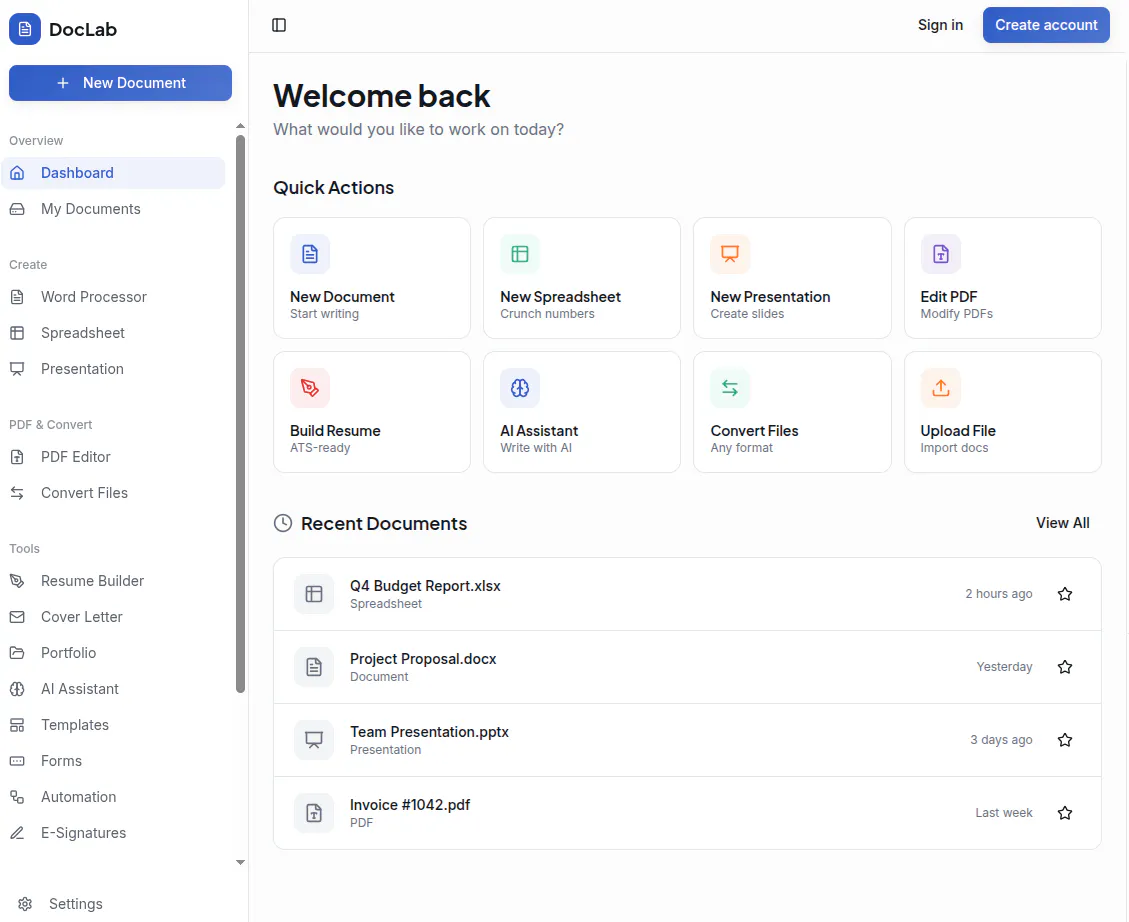Click the Quick Actions heading
The width and height of the screenshot is (1129, 922).
[333, 188]
